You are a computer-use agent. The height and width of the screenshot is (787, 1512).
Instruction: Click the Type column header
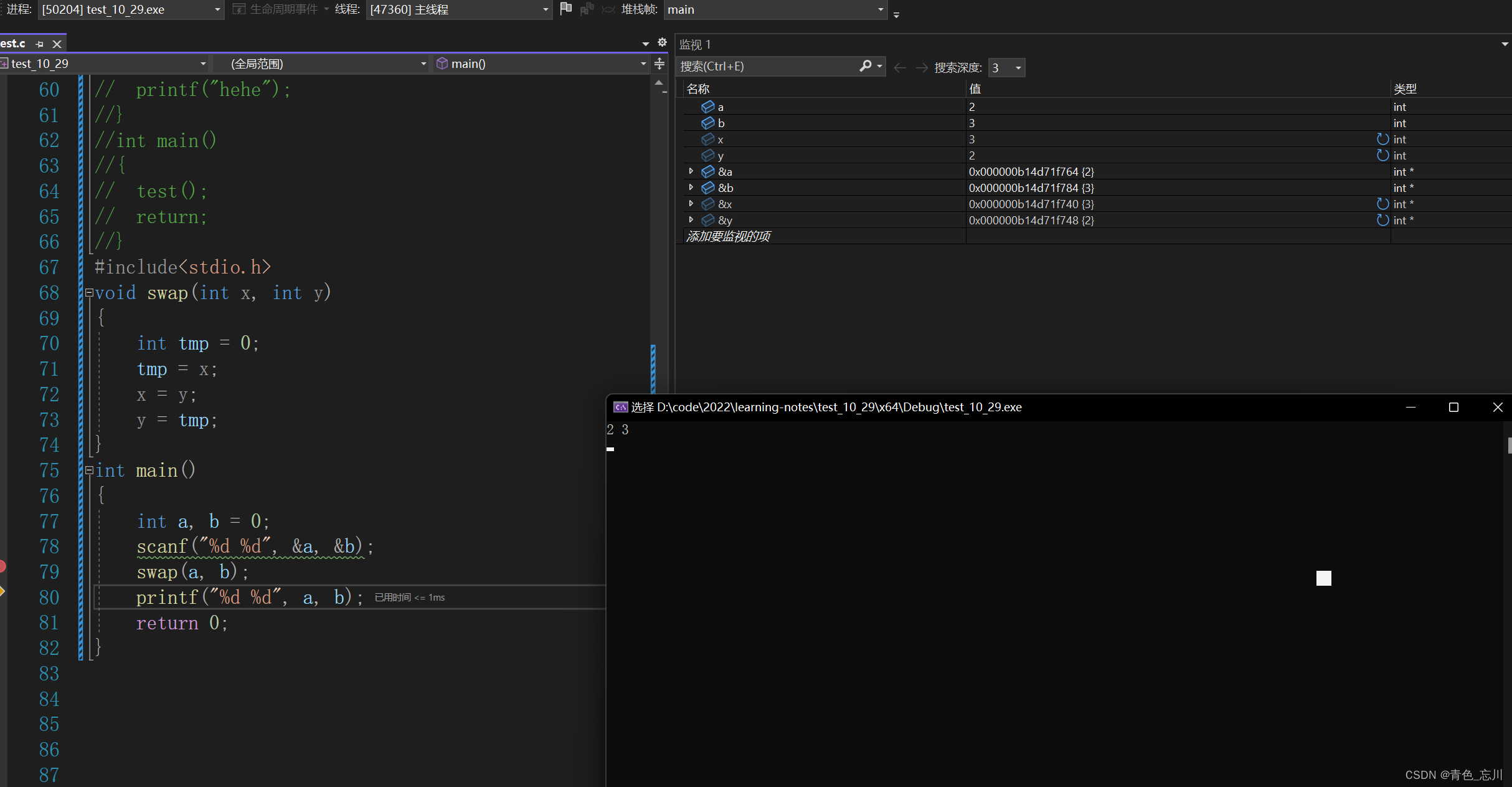click(1451, 89)
